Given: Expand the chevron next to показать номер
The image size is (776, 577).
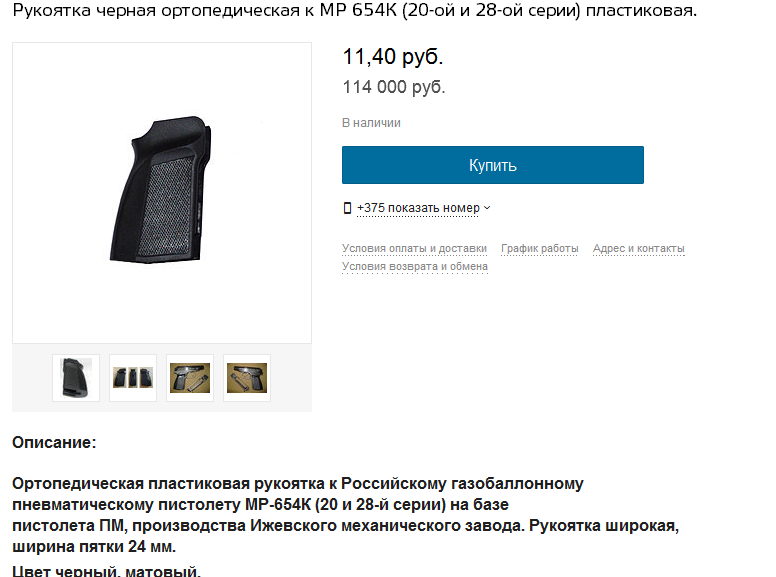Looking at the screenshot, I should tap(487, 208).
